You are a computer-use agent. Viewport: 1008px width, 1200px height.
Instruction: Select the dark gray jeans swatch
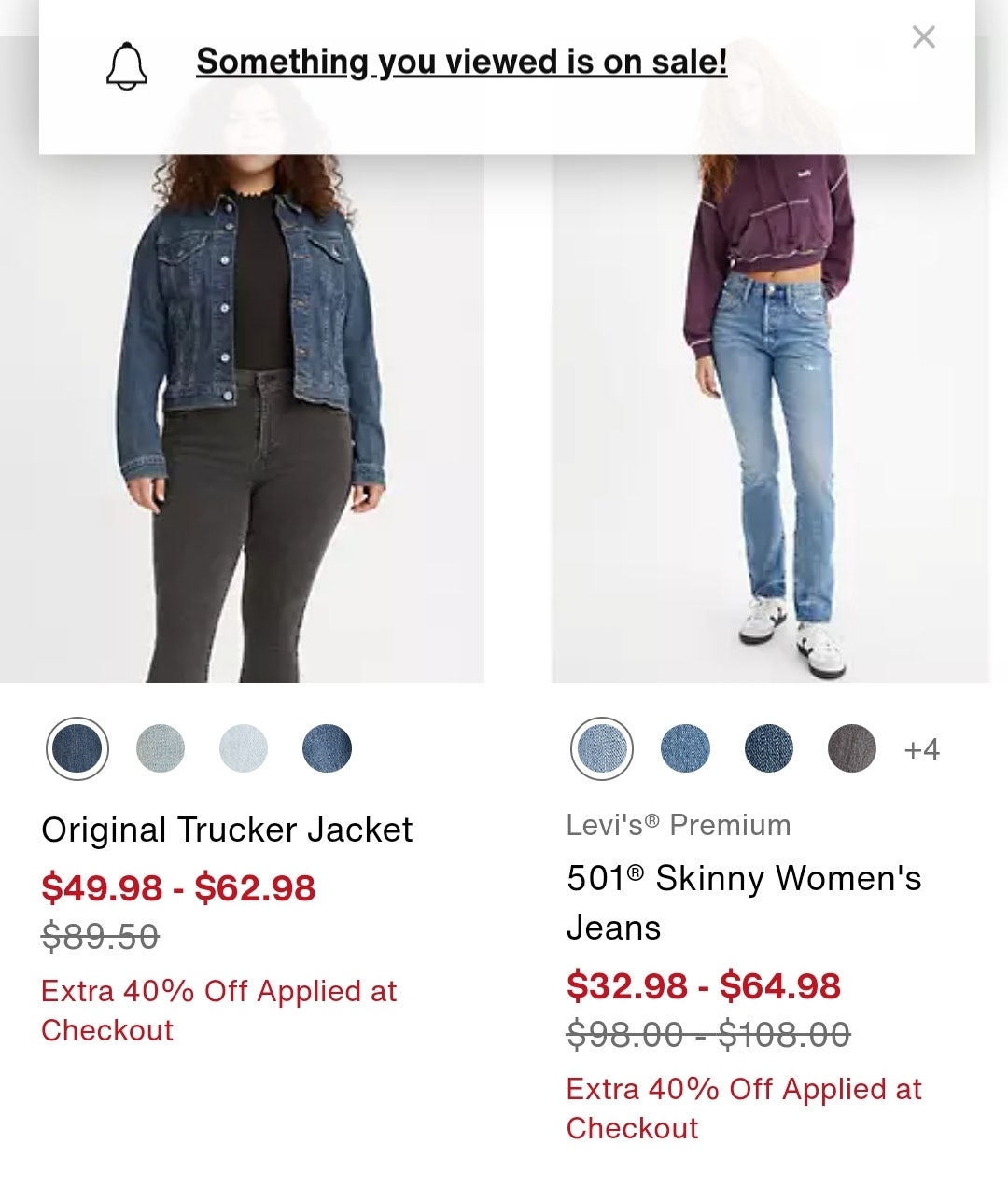tap(851, 748)
